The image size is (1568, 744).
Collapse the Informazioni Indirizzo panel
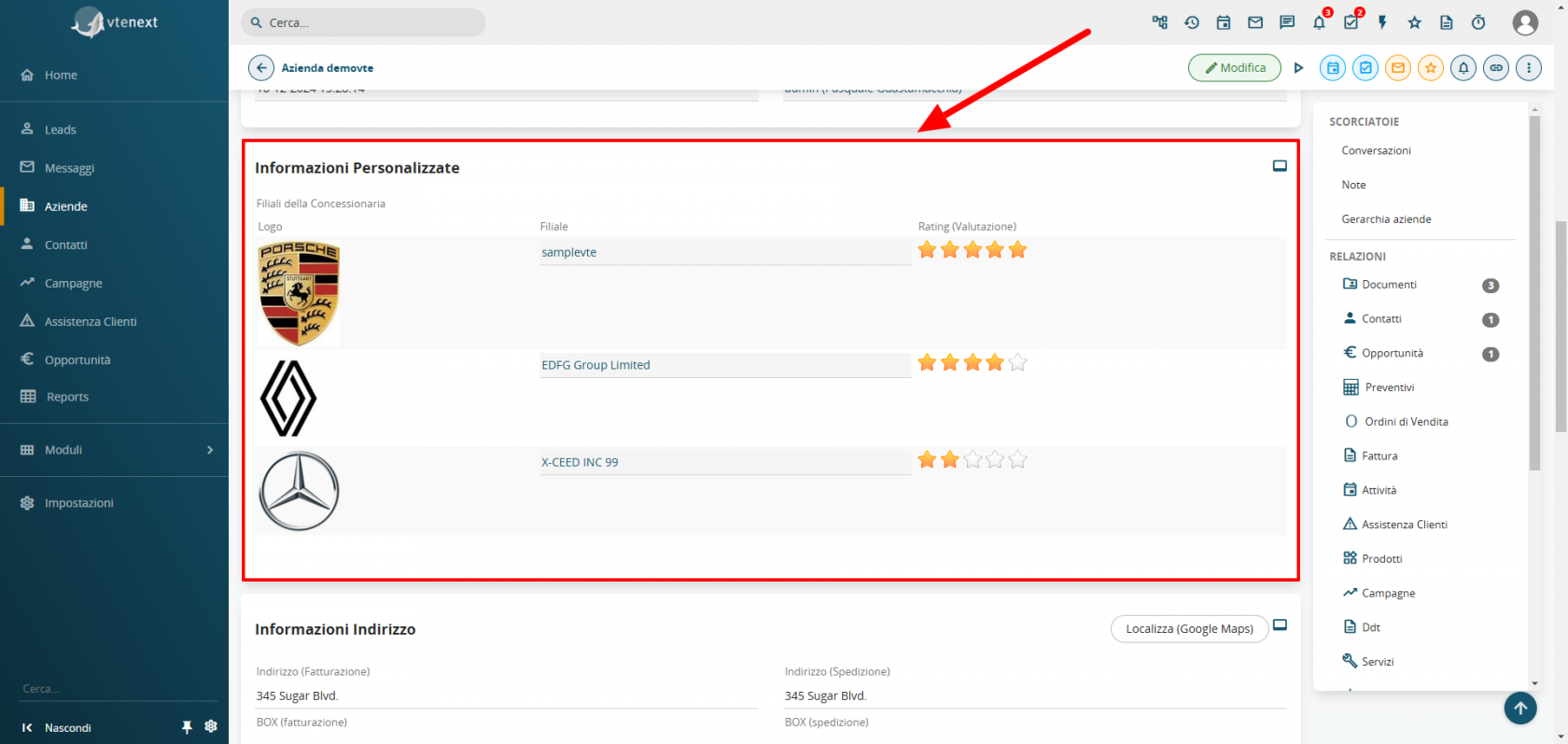coord(1280,625)
